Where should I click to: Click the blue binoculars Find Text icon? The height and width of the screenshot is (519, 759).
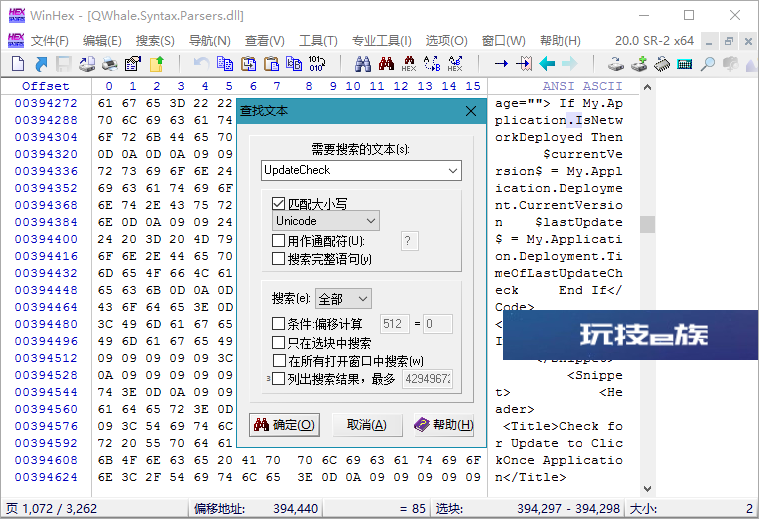(363, 63)
